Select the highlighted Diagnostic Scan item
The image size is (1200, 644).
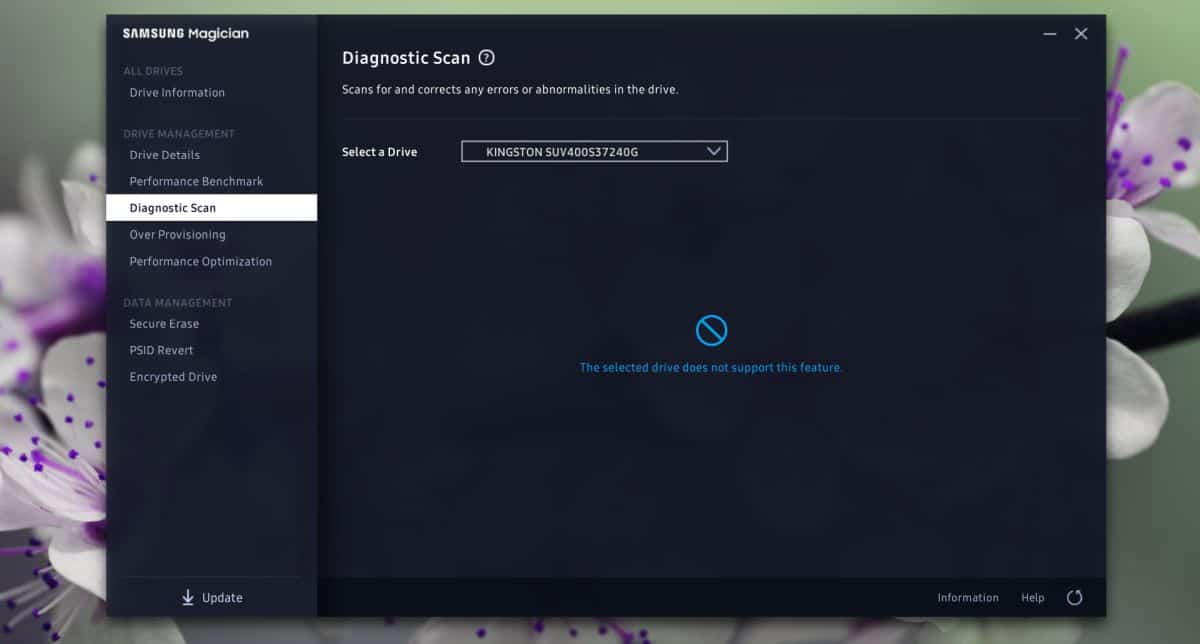click(x=211, y=208)
